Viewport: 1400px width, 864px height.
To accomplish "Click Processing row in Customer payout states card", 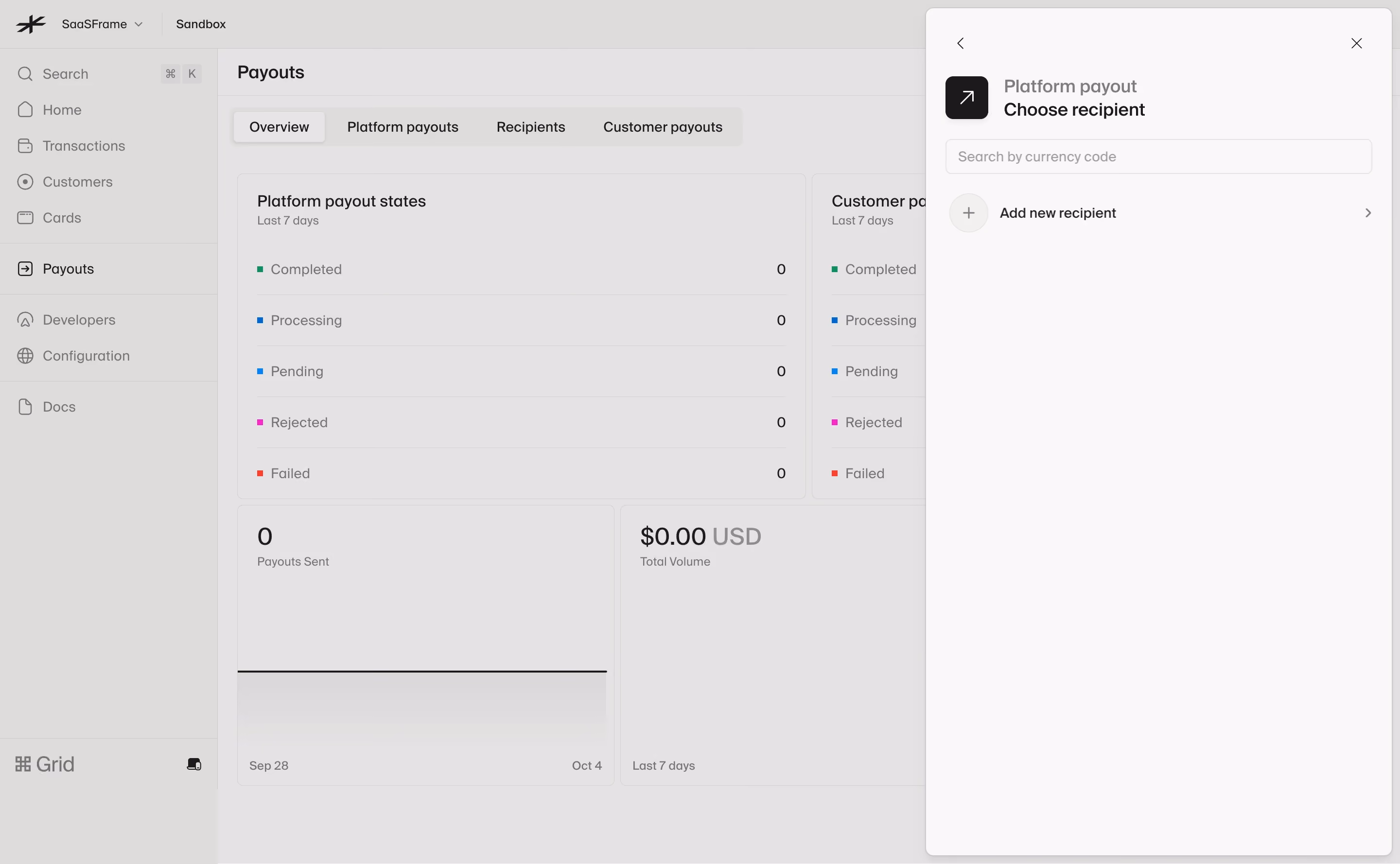I will (878, 320).
